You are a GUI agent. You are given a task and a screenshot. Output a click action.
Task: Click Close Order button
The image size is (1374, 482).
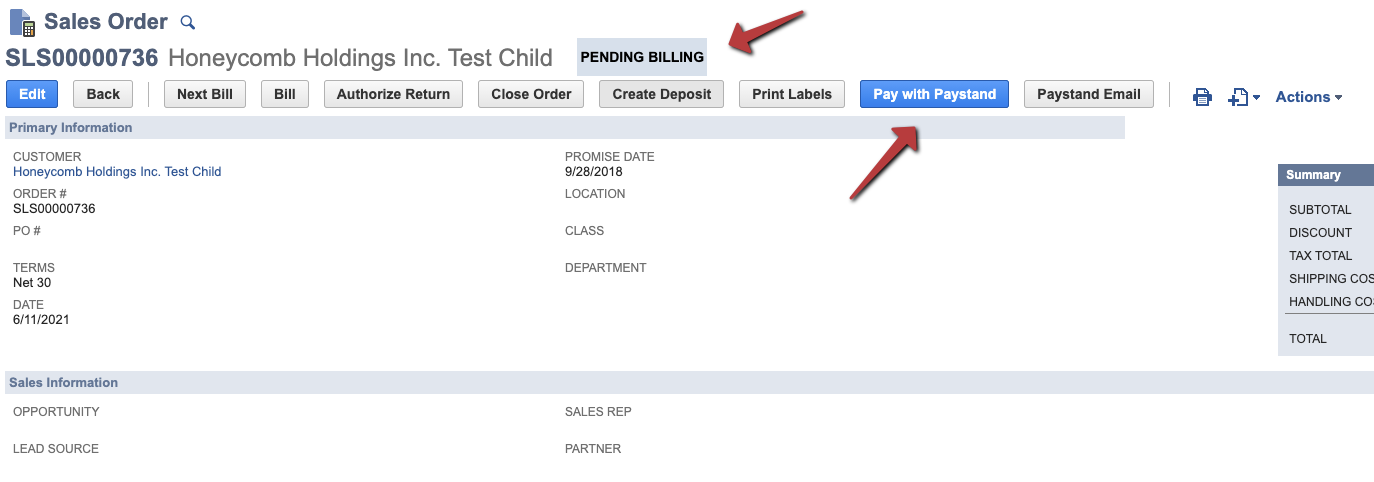(531, 94)
